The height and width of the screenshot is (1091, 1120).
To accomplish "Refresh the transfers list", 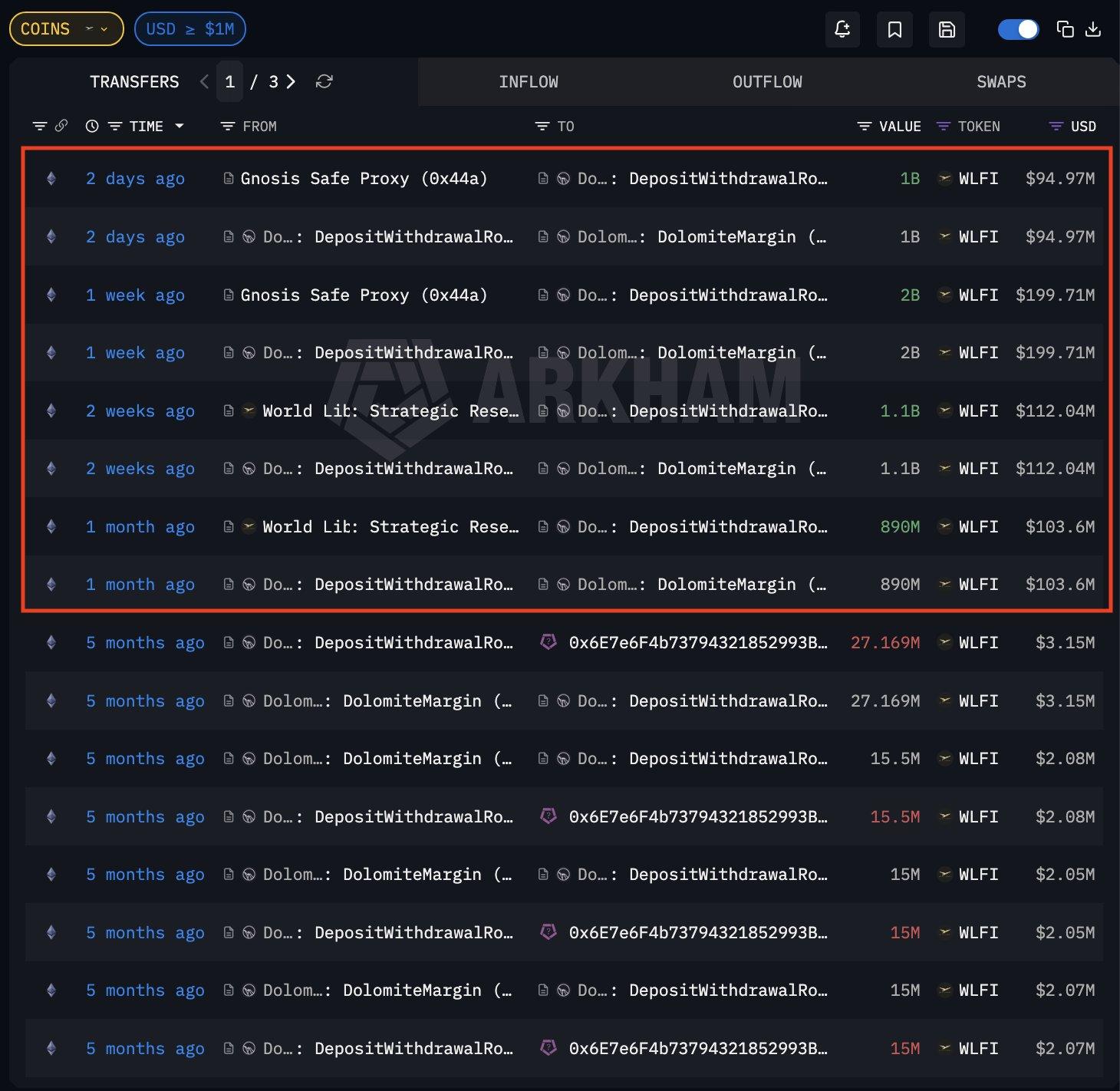I will click(324, 81).
